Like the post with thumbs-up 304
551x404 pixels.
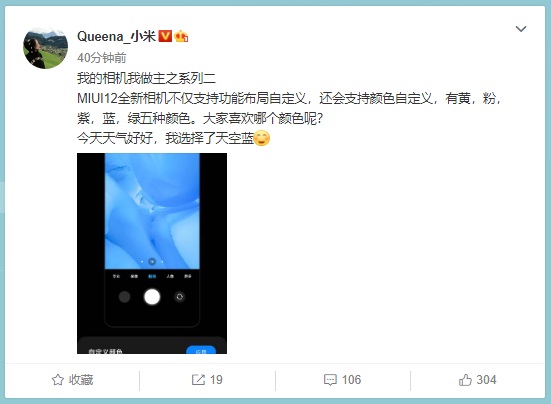coord(477,380)
